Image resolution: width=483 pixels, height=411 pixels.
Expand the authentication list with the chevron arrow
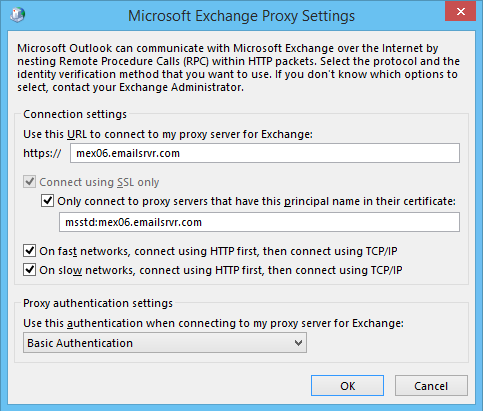(298, 343)
